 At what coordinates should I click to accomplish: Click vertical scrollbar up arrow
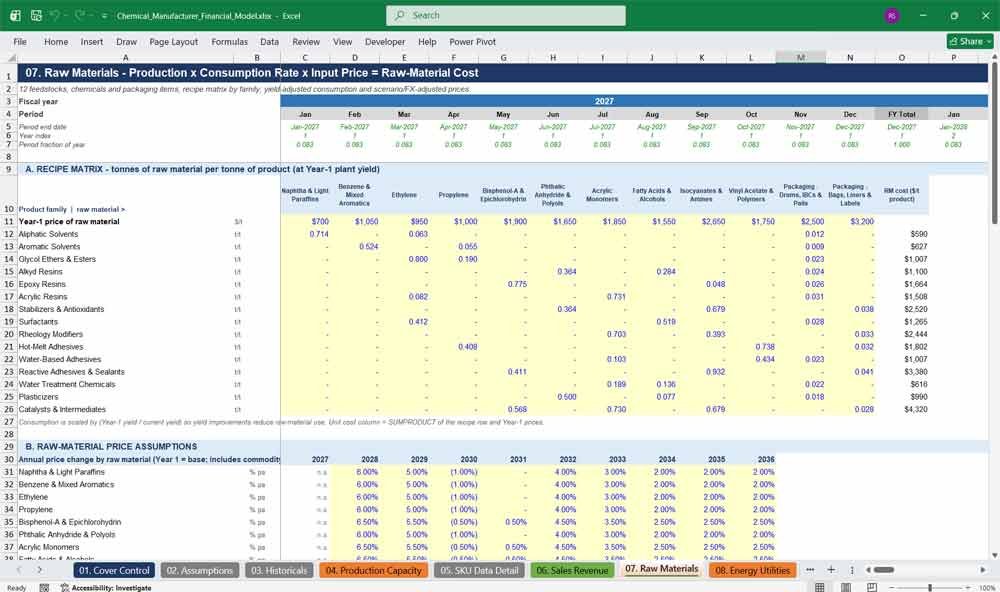(994, 57)
